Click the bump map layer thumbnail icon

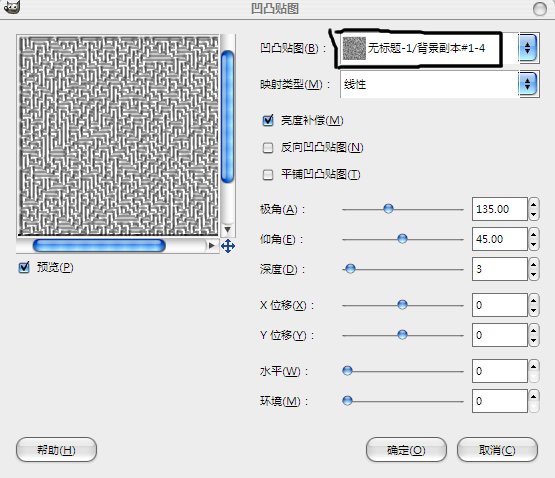354,48
